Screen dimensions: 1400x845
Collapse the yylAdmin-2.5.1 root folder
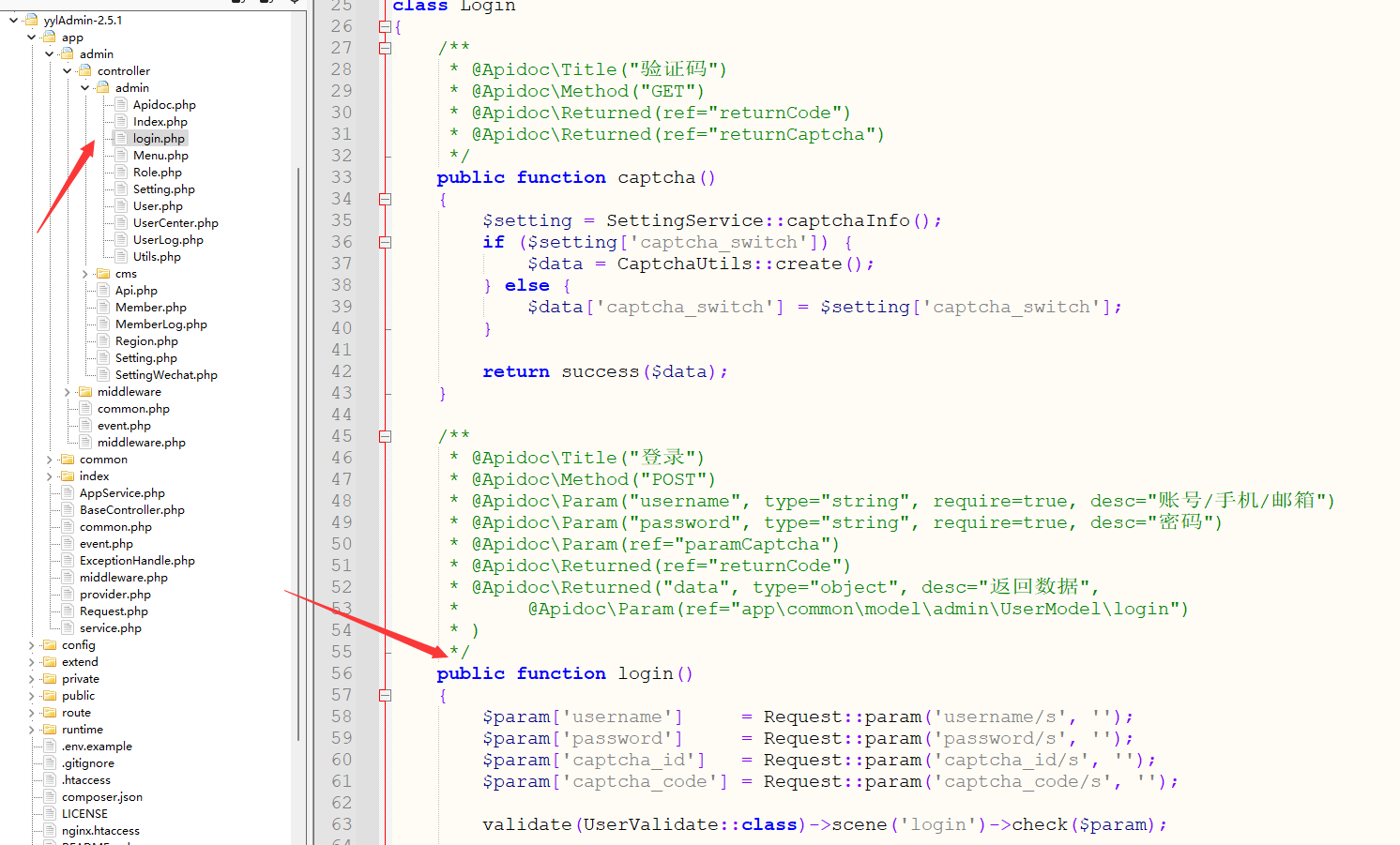[x=13, y=20]
